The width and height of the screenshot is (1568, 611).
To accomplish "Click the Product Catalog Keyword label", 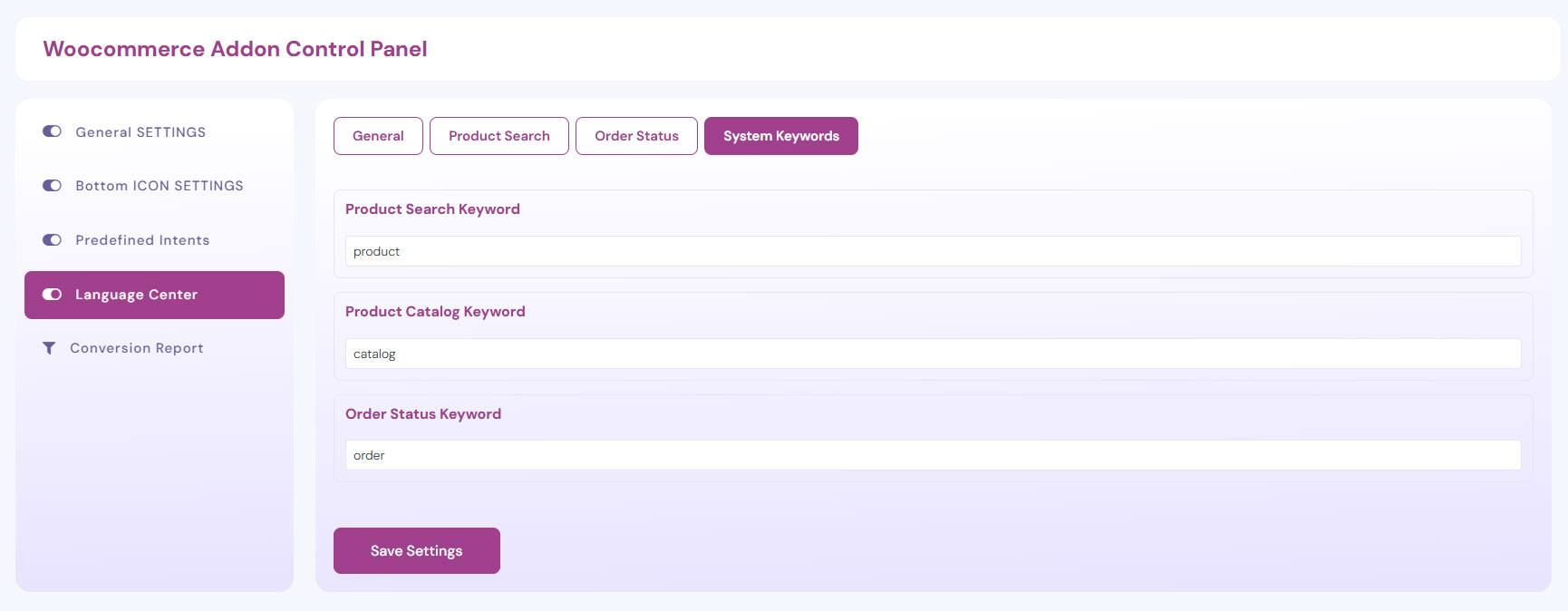I will 435,312.
